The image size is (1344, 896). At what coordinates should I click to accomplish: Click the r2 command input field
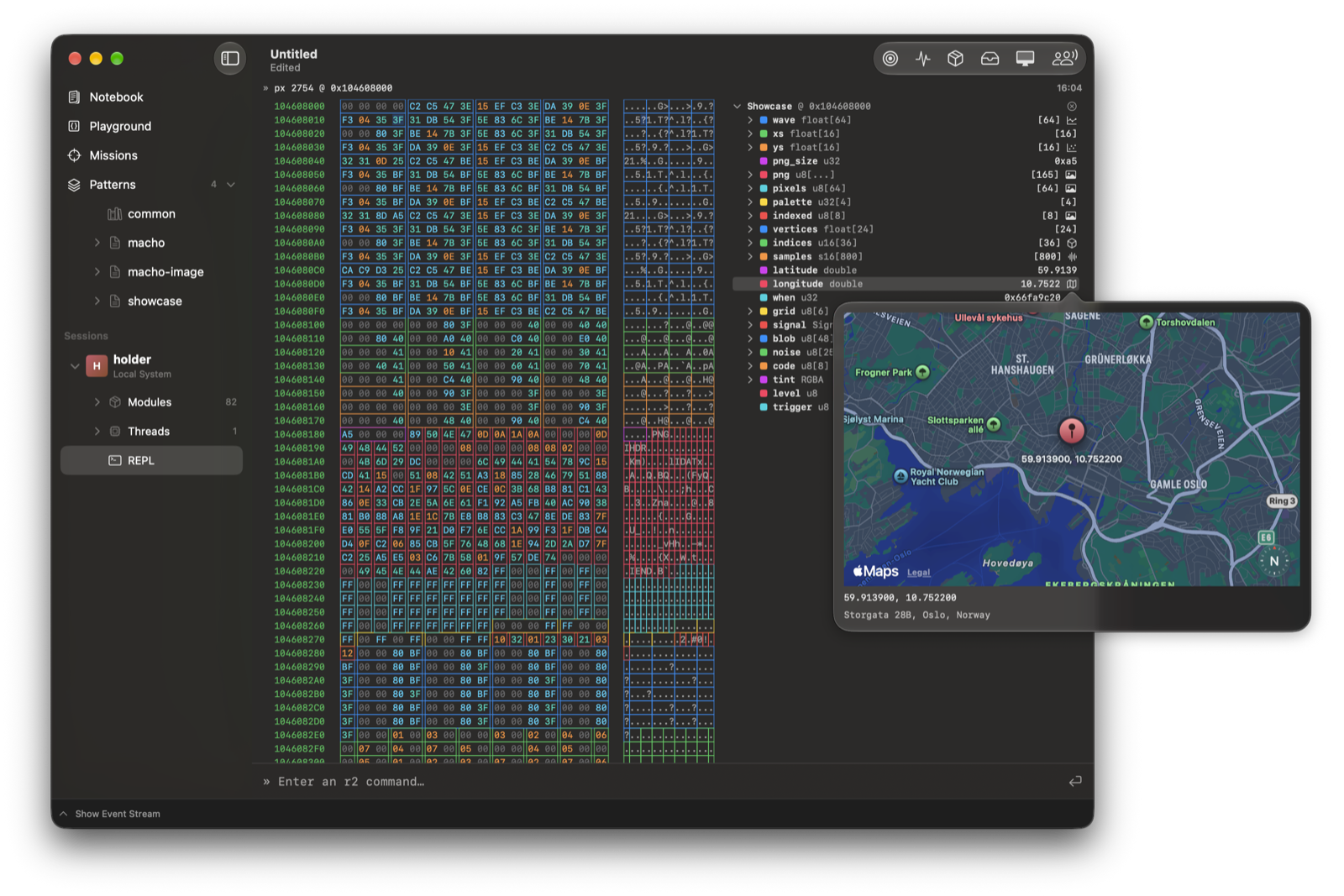(x=668, y=781)
